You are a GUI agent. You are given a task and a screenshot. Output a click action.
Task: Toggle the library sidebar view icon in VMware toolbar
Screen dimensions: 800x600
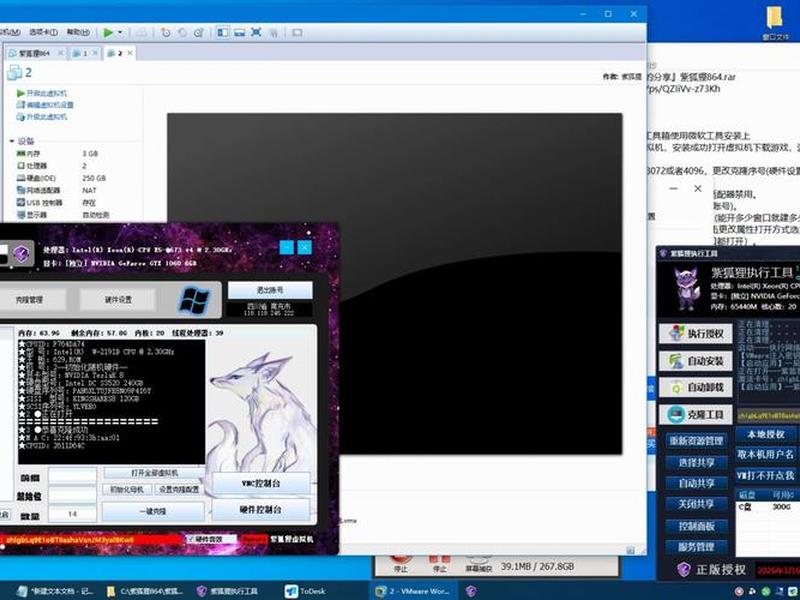223,33
